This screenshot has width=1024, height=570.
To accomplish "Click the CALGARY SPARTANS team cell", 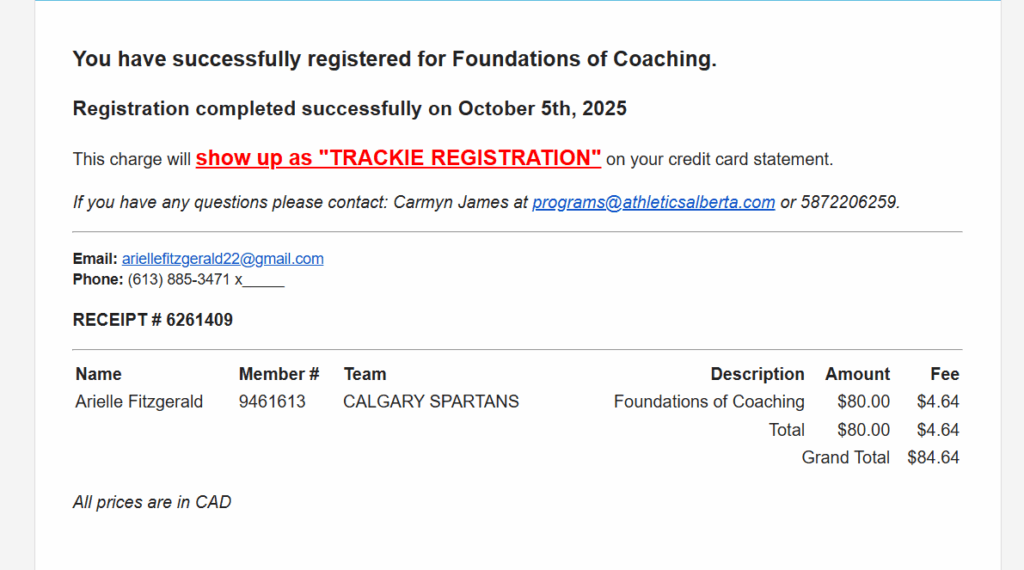I will [431, 402].
